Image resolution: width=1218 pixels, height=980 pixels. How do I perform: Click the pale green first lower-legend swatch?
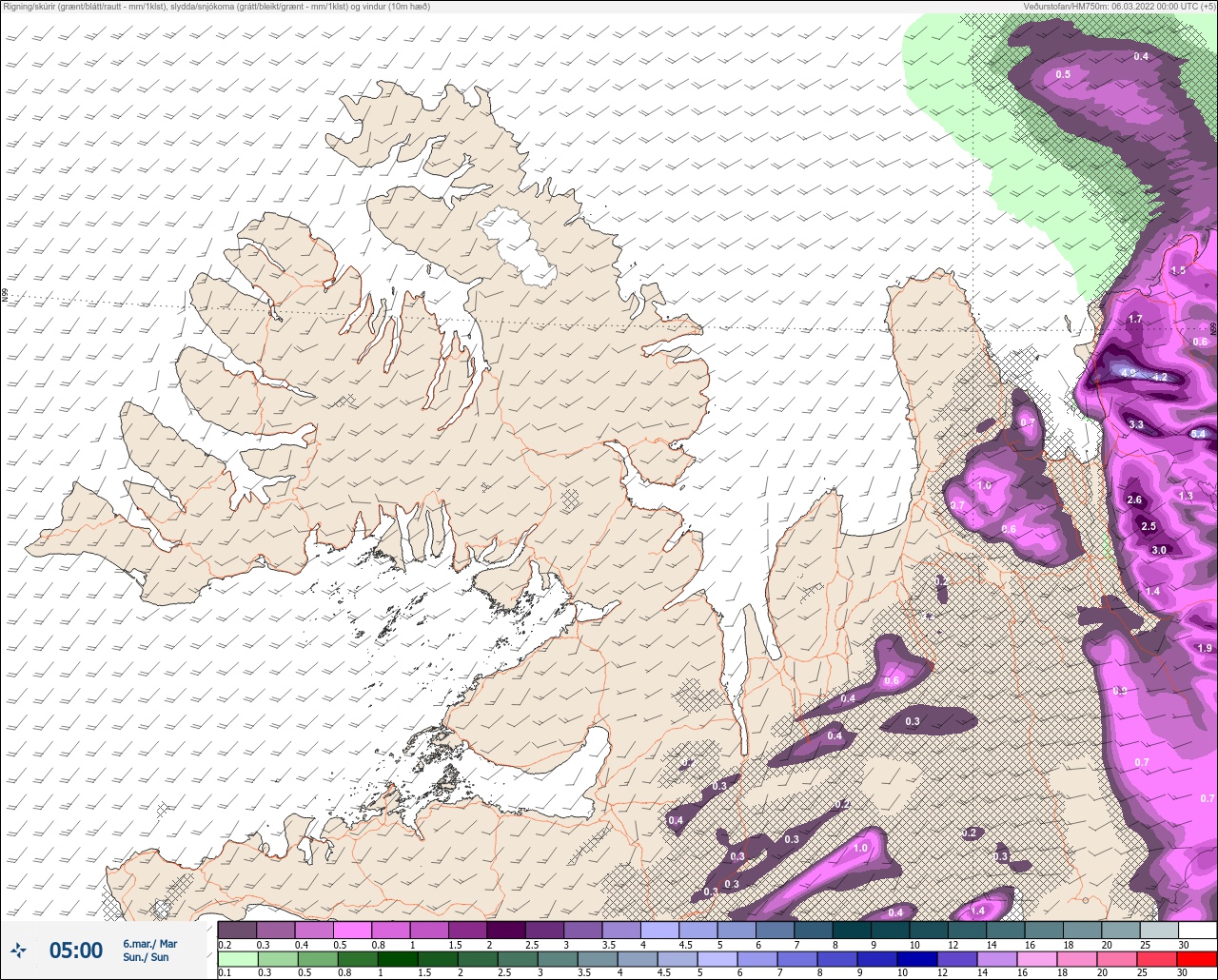coord(237,959)
